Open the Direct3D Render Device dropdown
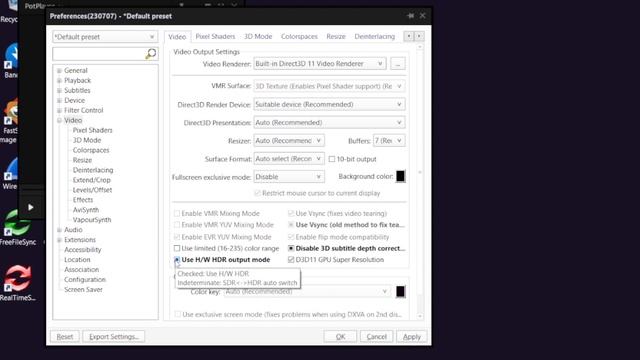The width and height of the screenshot is (640, 360). (329, 104)
